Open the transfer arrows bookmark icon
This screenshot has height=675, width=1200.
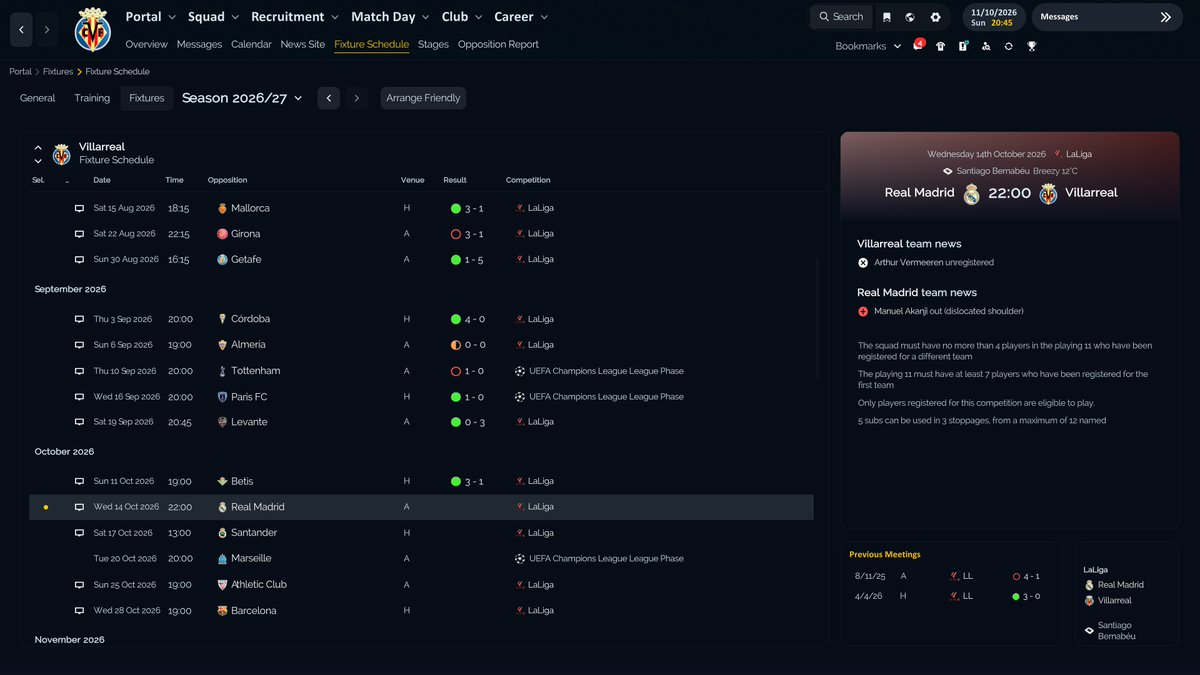click(x=1009, y=46)
